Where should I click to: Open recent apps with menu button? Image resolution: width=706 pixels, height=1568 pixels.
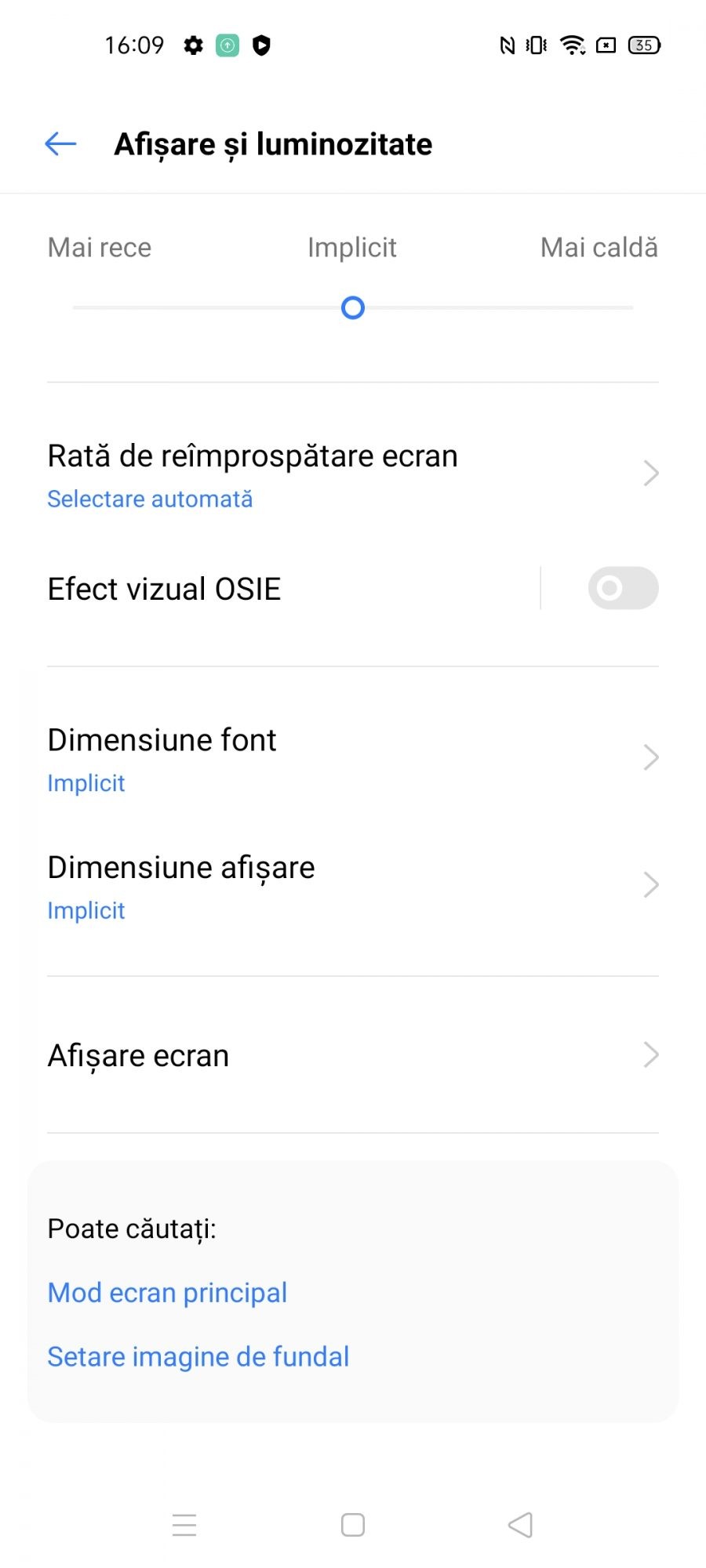tap(184, 1525)
